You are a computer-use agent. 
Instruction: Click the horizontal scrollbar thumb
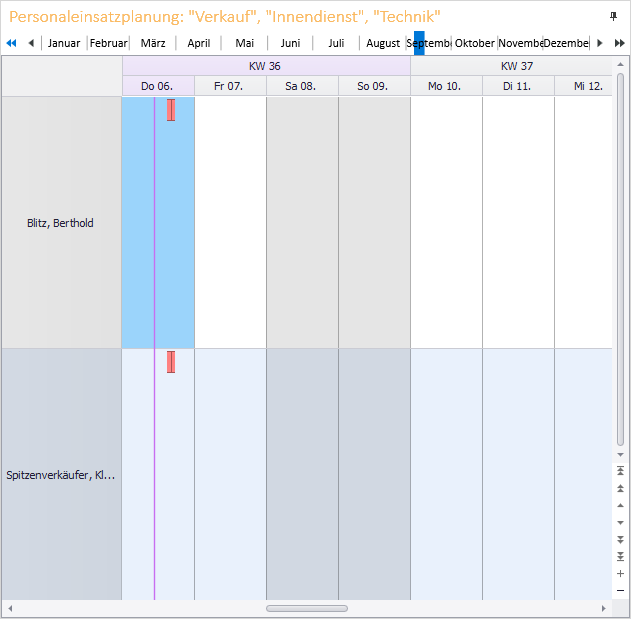point(306,608)
